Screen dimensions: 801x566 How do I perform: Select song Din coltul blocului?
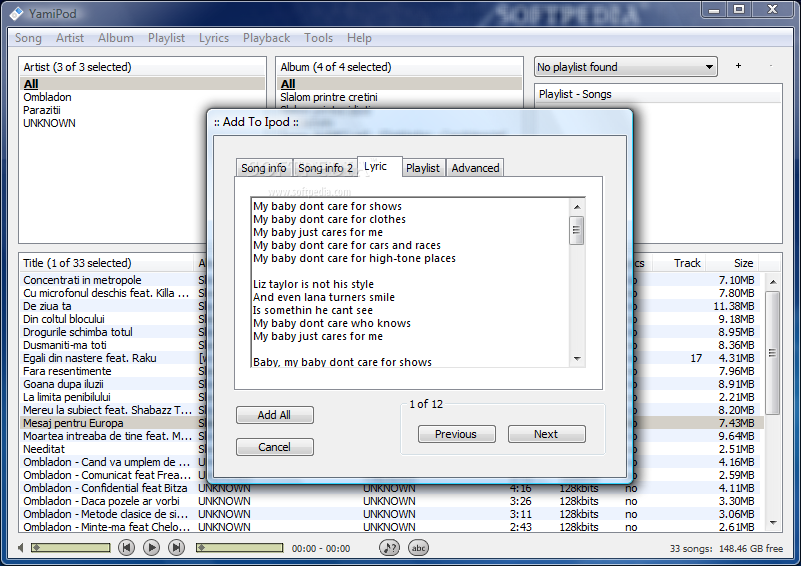[64, 319]
